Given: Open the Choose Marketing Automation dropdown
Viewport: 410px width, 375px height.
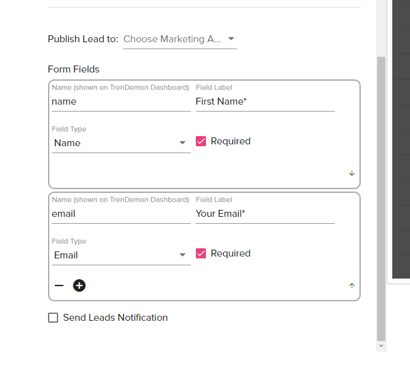Looking at the screenshot, I should 180,39.
